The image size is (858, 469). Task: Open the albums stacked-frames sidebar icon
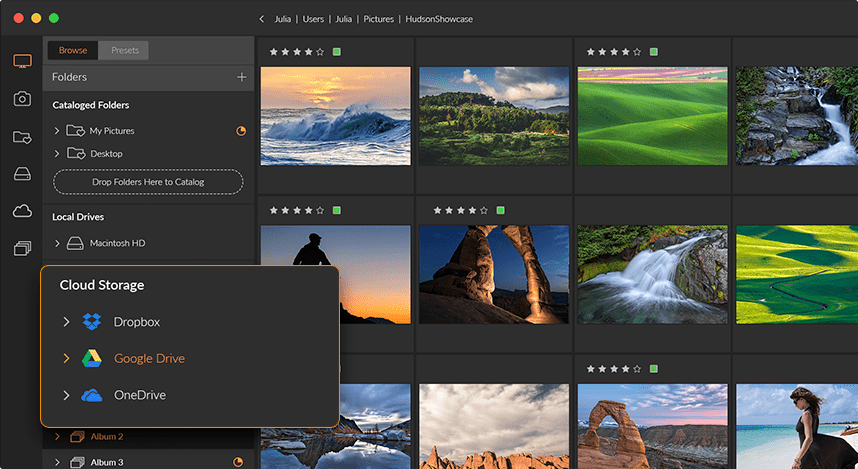click(x=22, y=249)
